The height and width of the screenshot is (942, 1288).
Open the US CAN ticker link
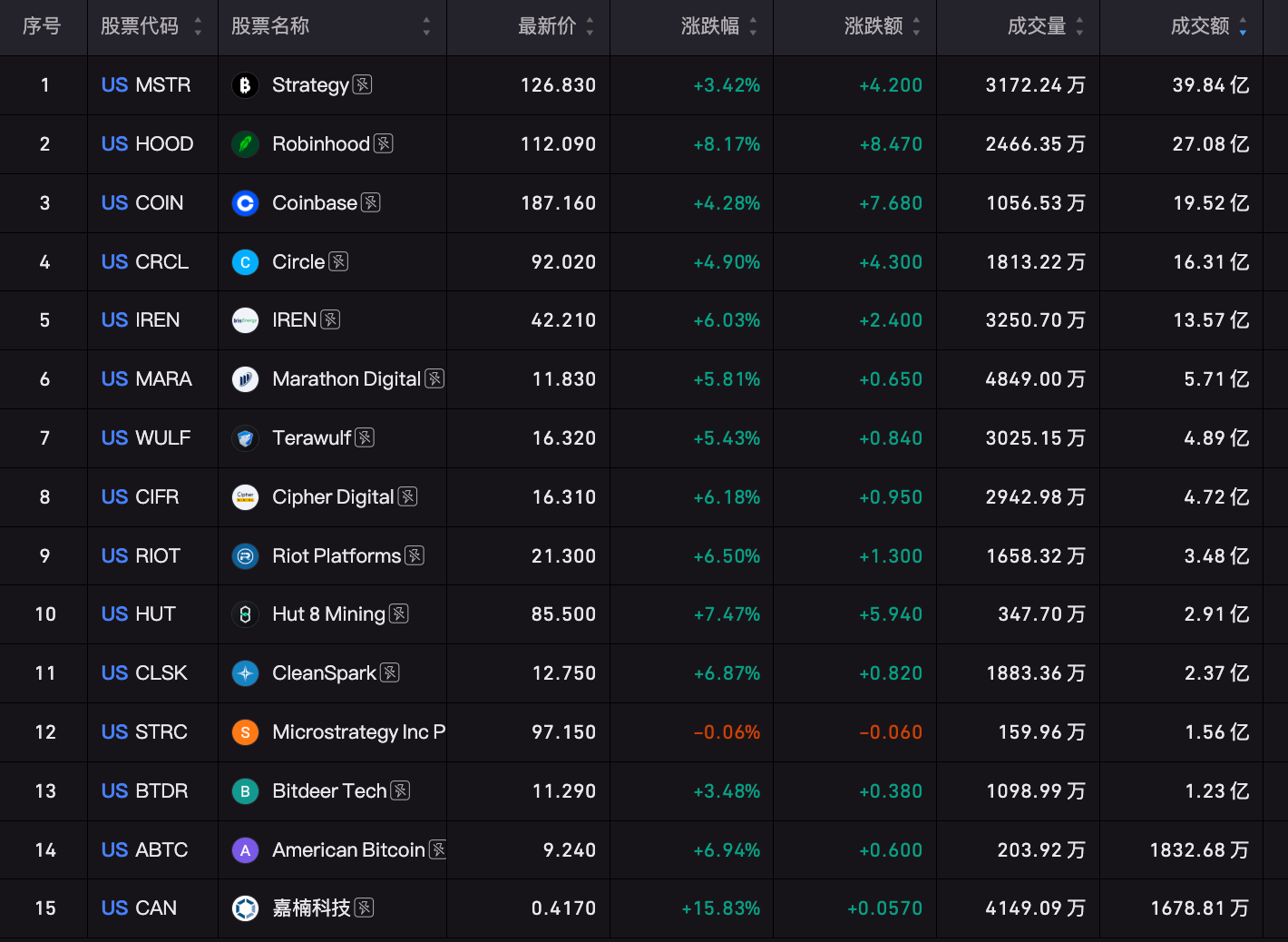pyautogui.click(x=140, y=908)
